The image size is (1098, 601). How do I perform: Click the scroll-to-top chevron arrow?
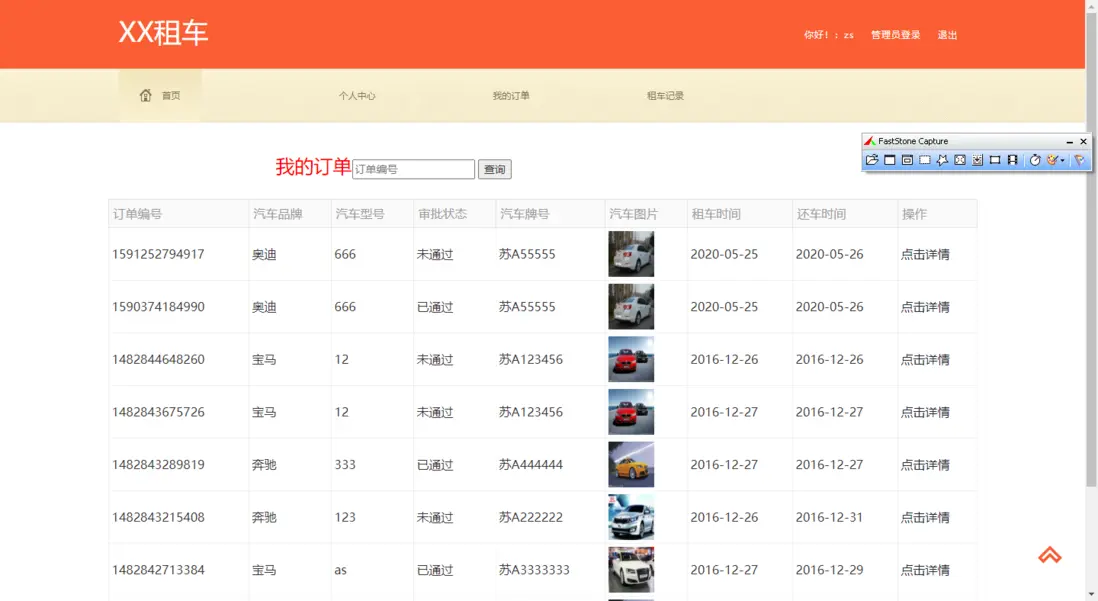pos(1049,555)
